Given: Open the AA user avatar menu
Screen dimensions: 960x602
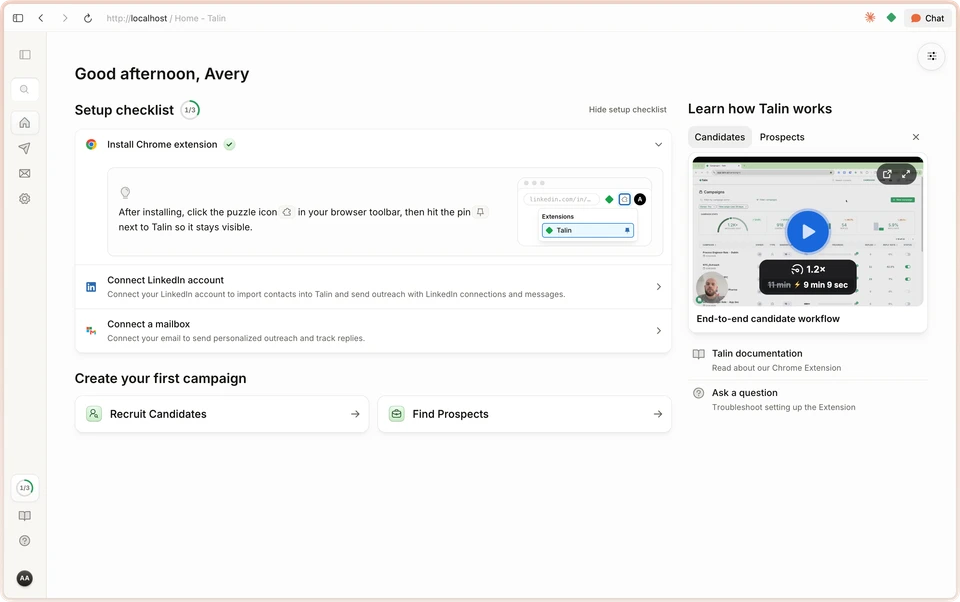Looking at the screenshot, I should click(24, 578).
